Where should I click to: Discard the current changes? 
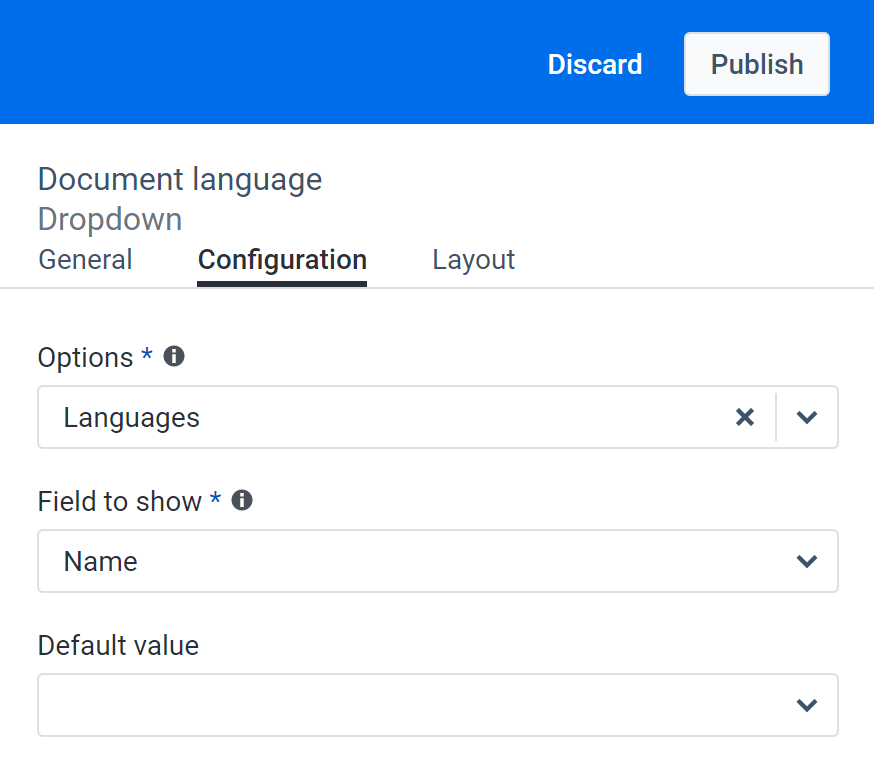tap(594, 63)
